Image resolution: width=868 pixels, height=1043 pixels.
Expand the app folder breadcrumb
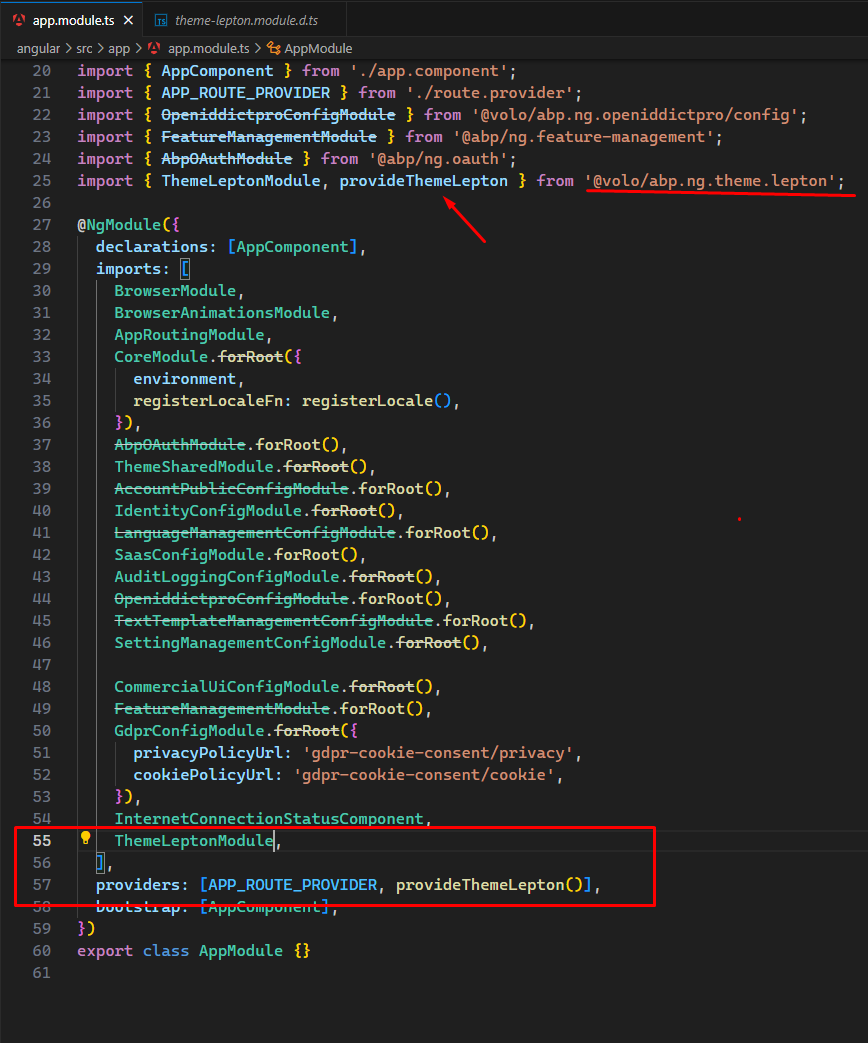click(x=121, y=48)
